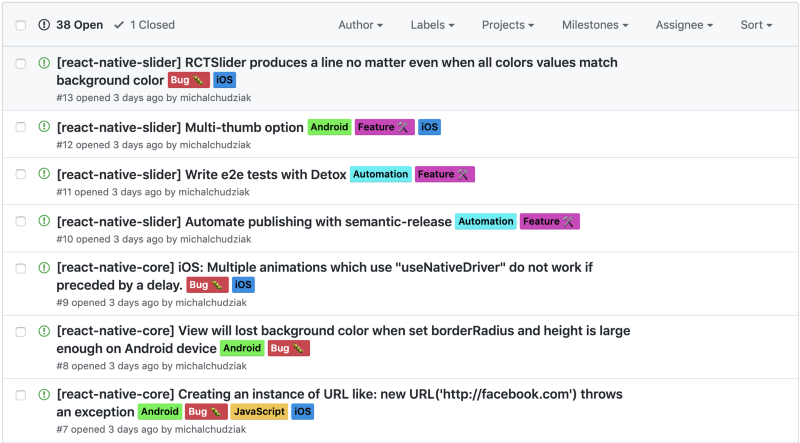Expand the Projects filter dropdown

coord(508,24)
